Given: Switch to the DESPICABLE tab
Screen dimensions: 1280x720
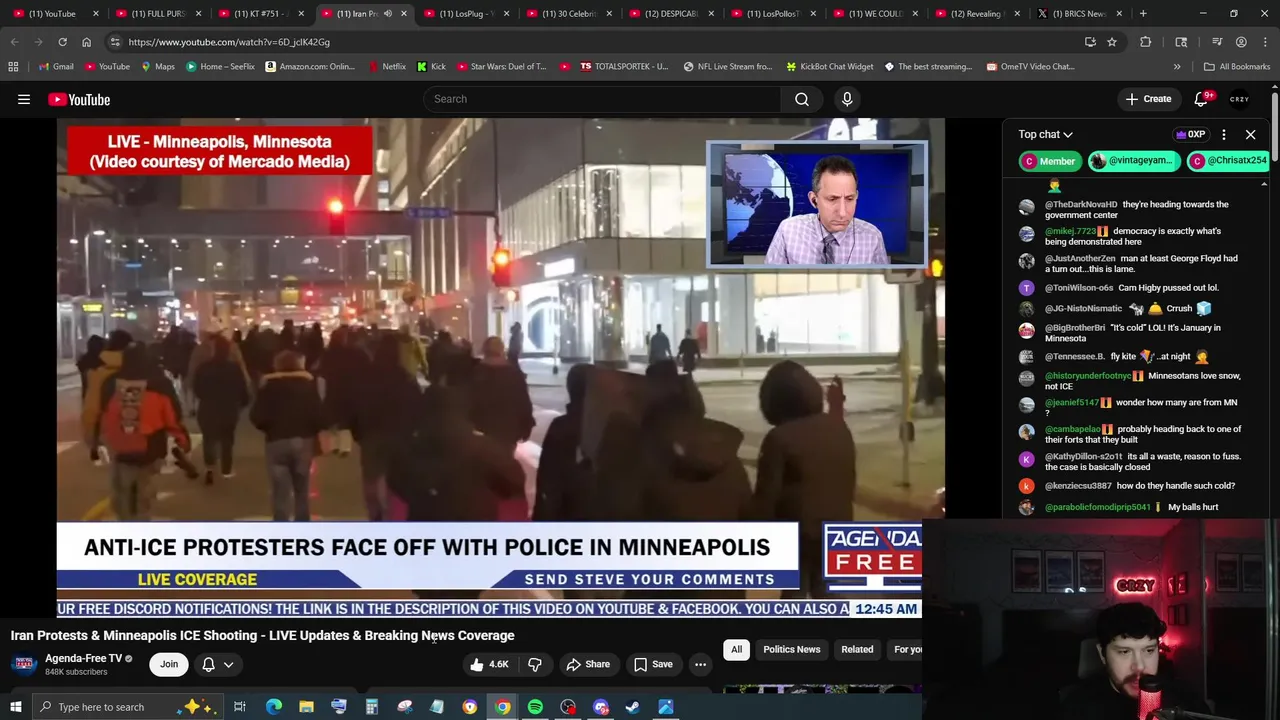Looking at the screenshot, I should point(670,14).
